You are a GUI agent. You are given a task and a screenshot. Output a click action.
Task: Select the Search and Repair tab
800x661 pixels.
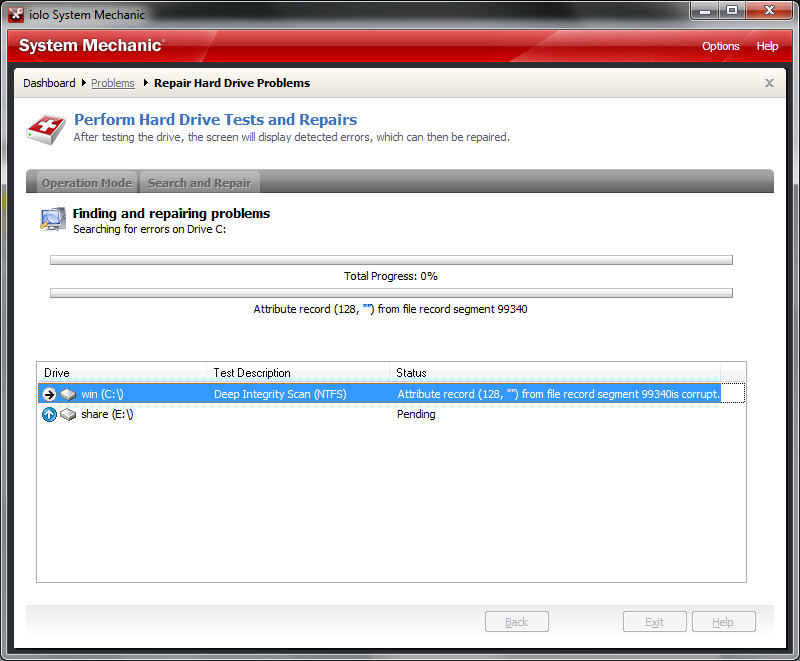(x=200, y=183)
